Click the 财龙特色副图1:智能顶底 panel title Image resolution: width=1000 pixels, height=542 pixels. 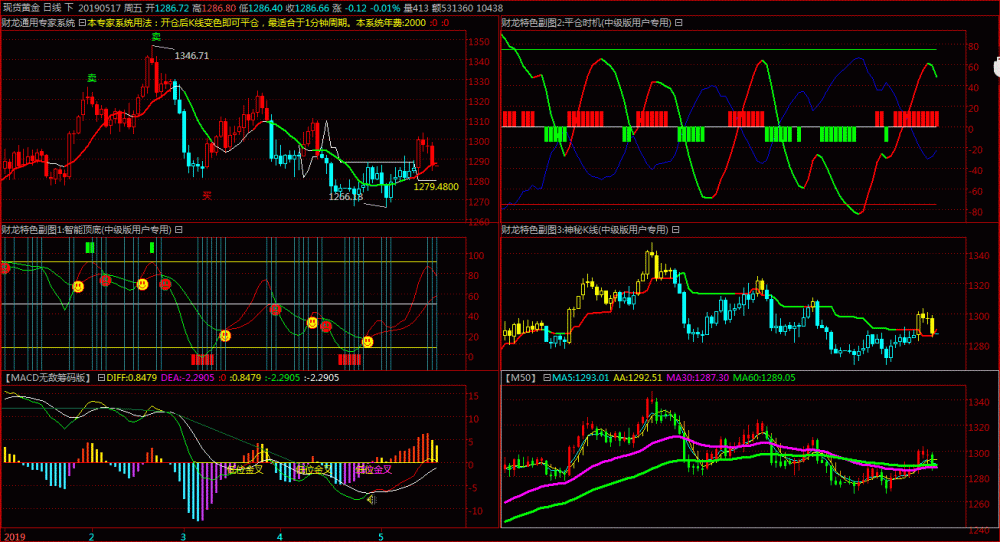pyautogui.click(x=87, y=230)
